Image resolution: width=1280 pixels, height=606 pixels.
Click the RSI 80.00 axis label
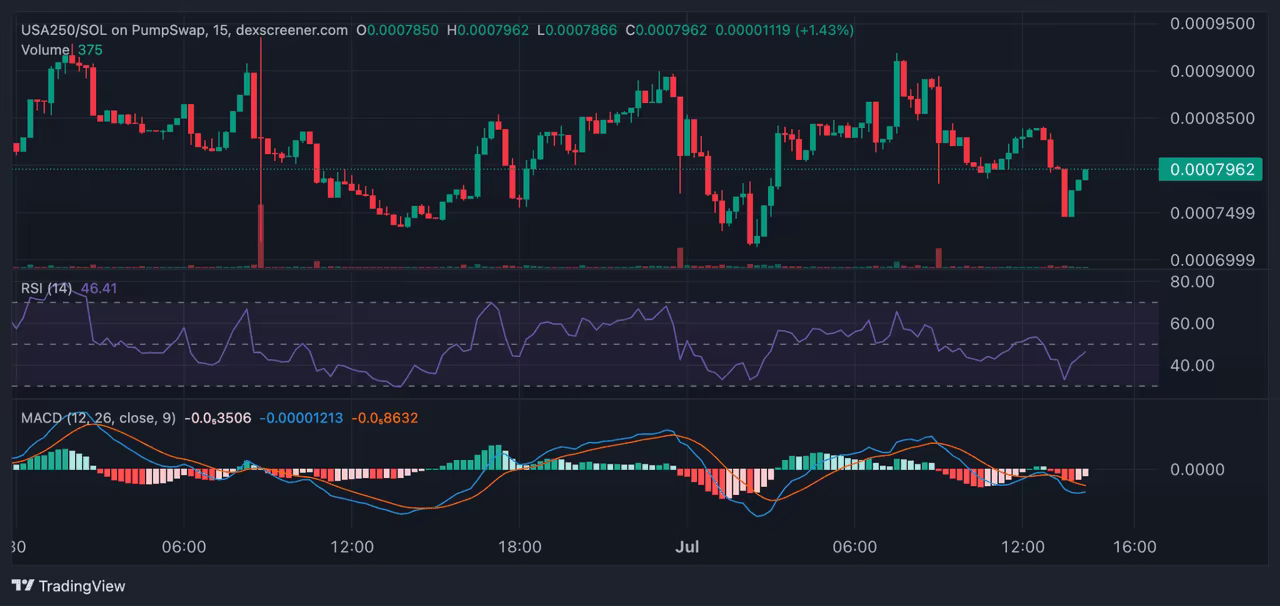(1192, 282)
